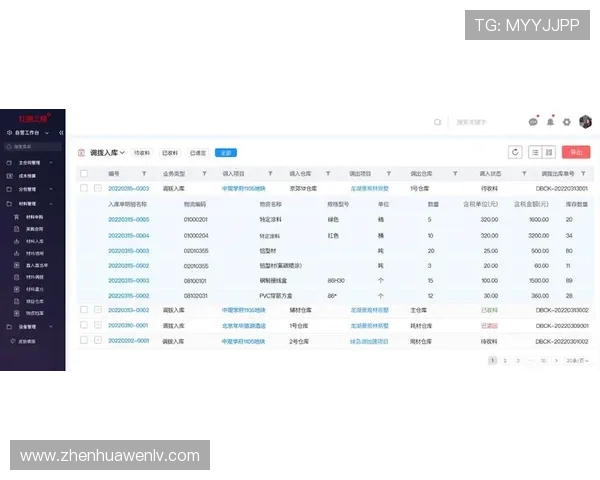
Task: Filter the 调入项目 column
Action: coord(270,173)
